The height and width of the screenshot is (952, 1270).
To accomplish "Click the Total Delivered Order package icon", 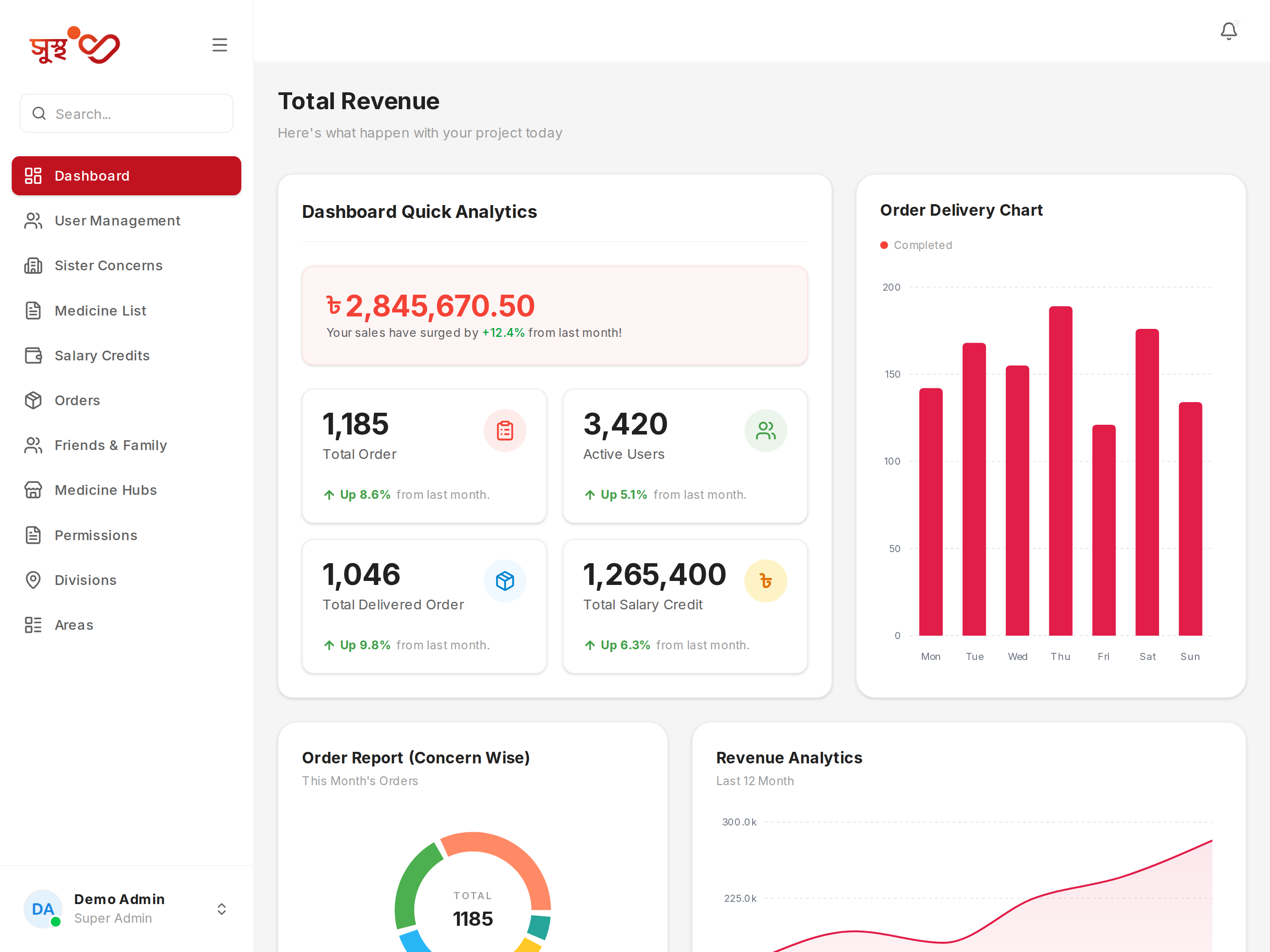I will pyautogui.click(x=505, y=581).
